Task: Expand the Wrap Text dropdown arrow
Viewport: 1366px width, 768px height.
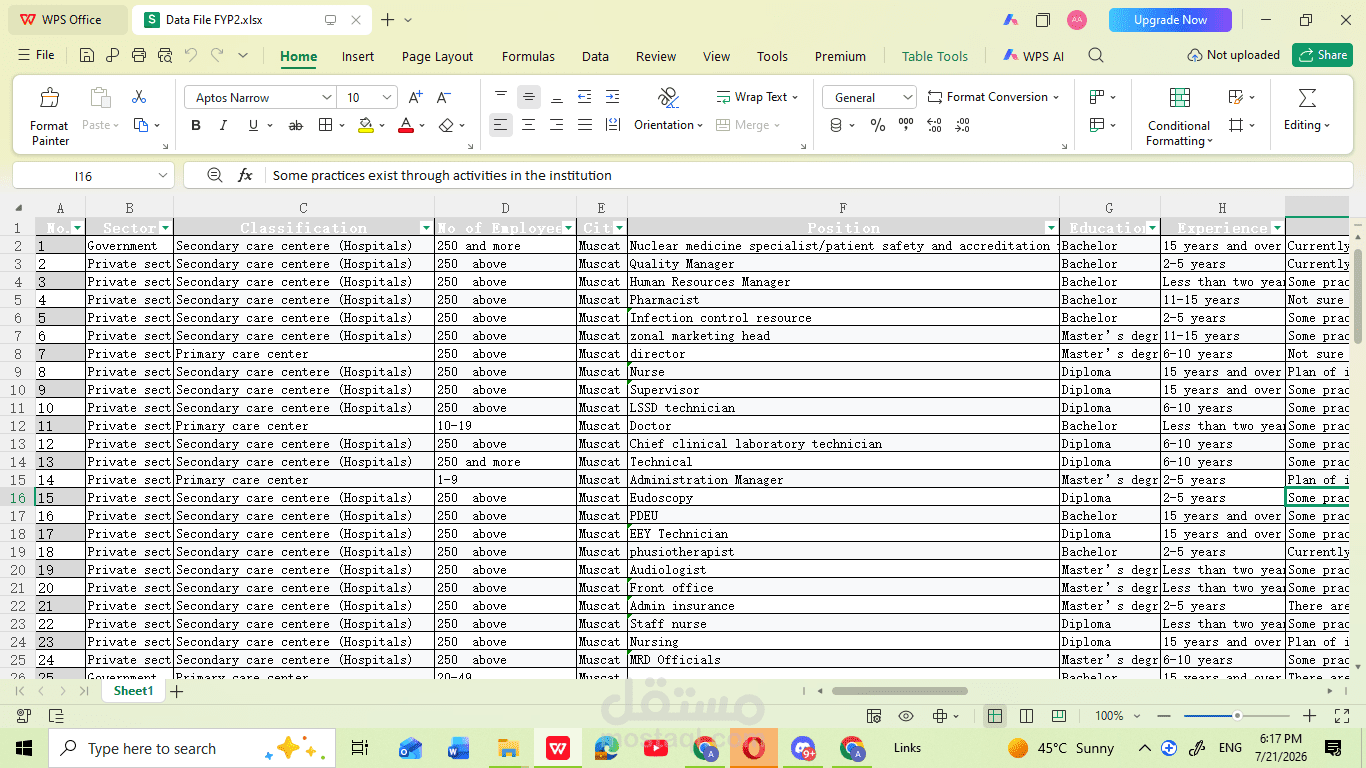Action: (795, 97)
